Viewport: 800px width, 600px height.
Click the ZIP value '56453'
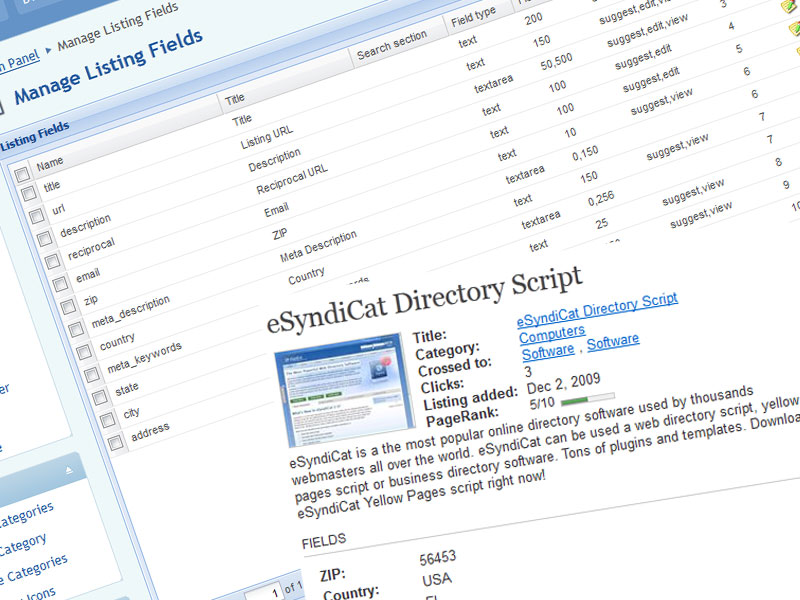438,558
